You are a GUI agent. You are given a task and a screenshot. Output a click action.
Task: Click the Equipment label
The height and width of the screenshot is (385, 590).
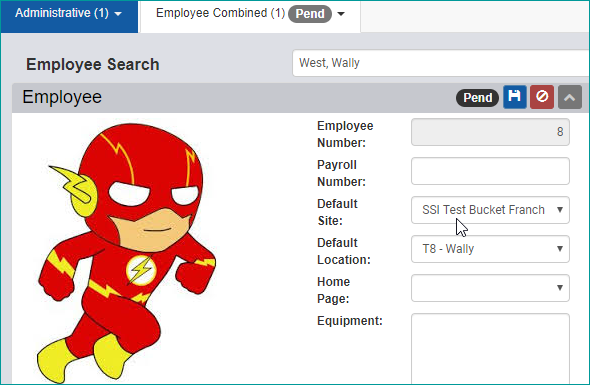coord(350,321)
